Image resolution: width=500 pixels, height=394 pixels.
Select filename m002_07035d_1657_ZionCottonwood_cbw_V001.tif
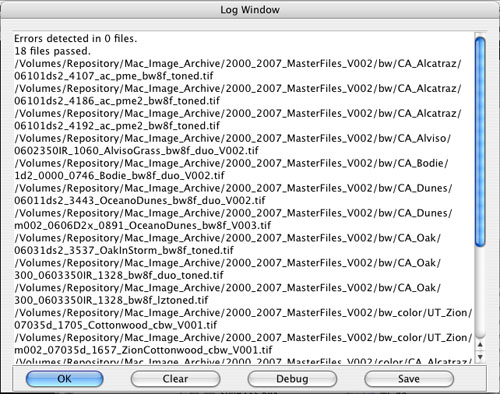pos(143,350)
